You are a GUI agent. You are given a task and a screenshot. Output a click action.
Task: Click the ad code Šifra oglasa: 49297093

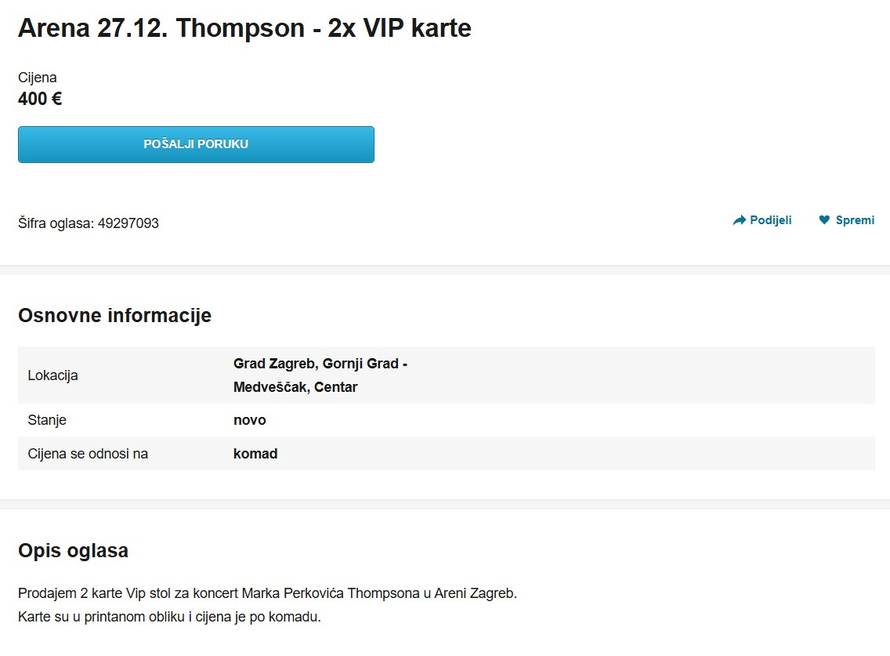87,223
